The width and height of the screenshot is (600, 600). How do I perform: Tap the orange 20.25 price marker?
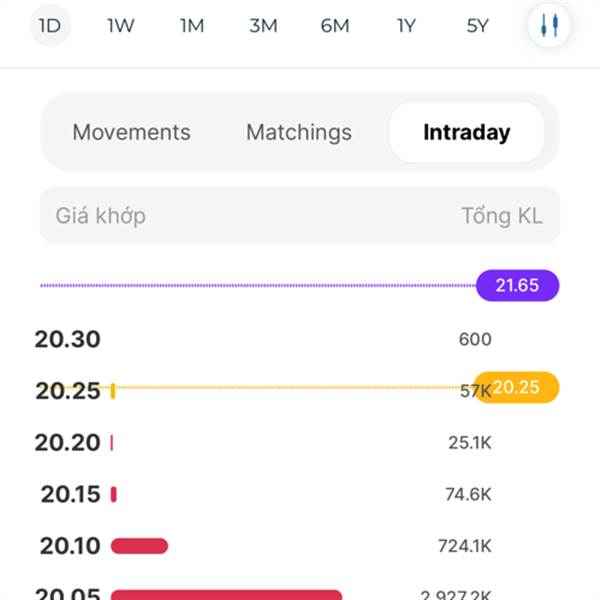[517, 387]
